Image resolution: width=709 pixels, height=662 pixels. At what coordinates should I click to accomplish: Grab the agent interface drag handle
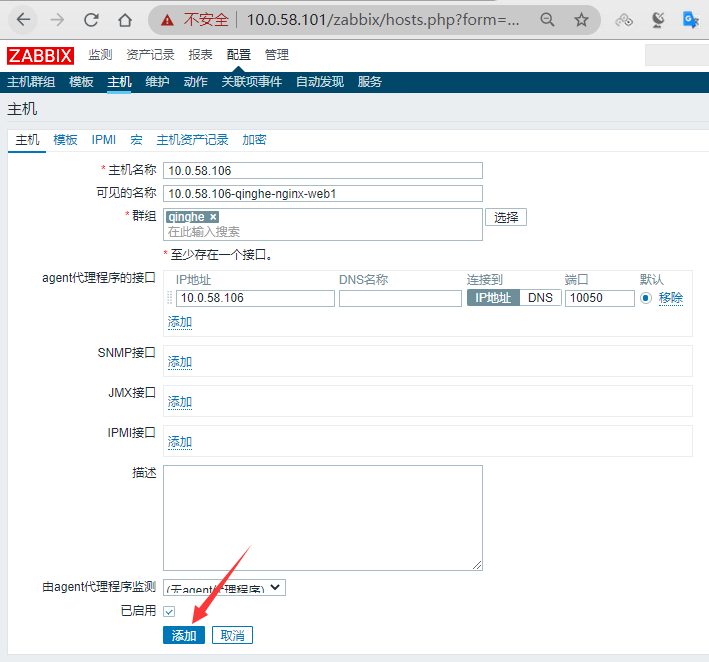pyautogui.click(x=170, y=298)
